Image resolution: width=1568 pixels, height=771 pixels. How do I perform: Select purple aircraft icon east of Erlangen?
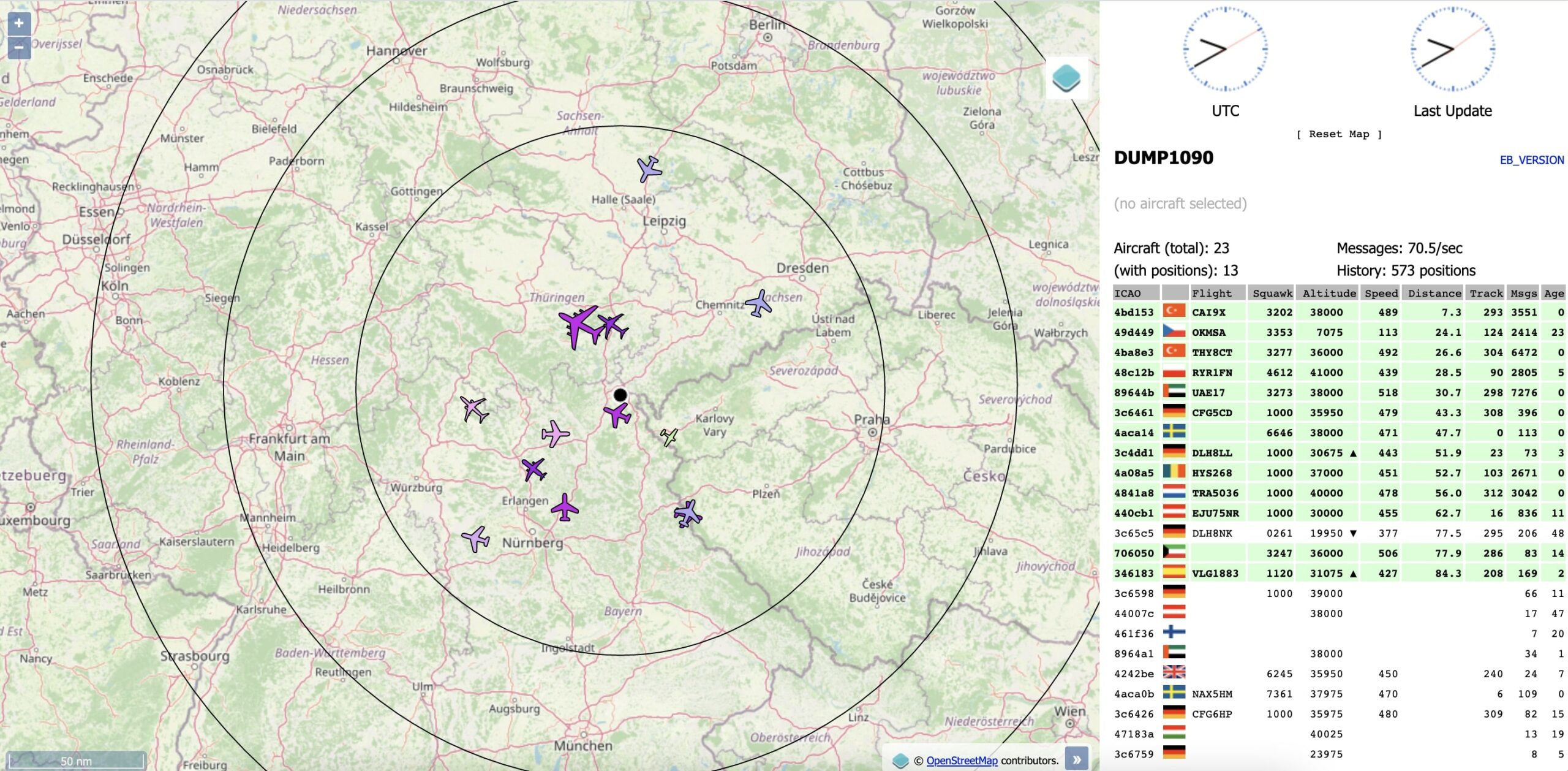(x=564, y=507)
